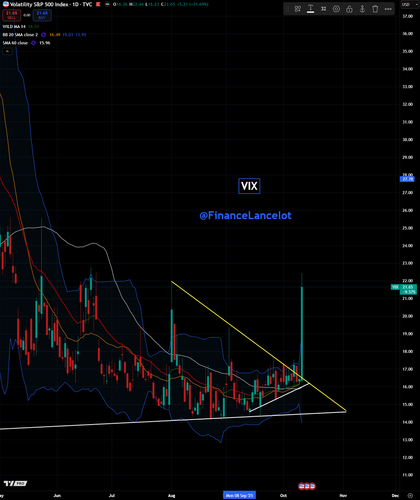Click the event flag icons near Oct

(306, 486)
